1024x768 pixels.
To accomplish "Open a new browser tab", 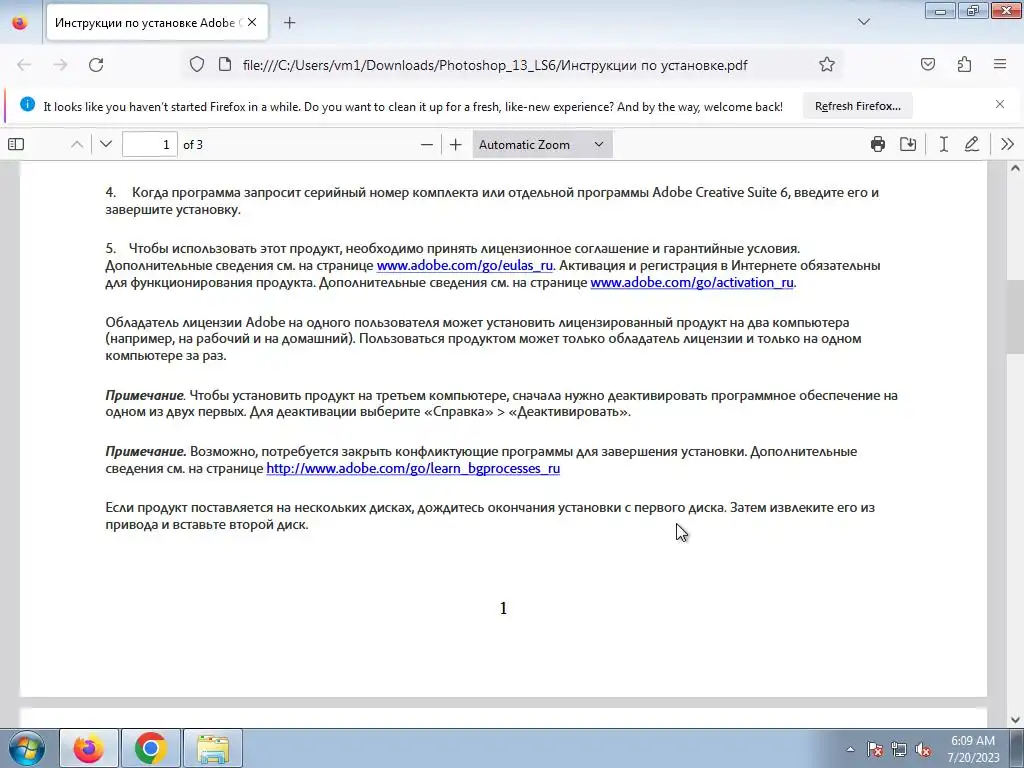I will coord(289,22).
